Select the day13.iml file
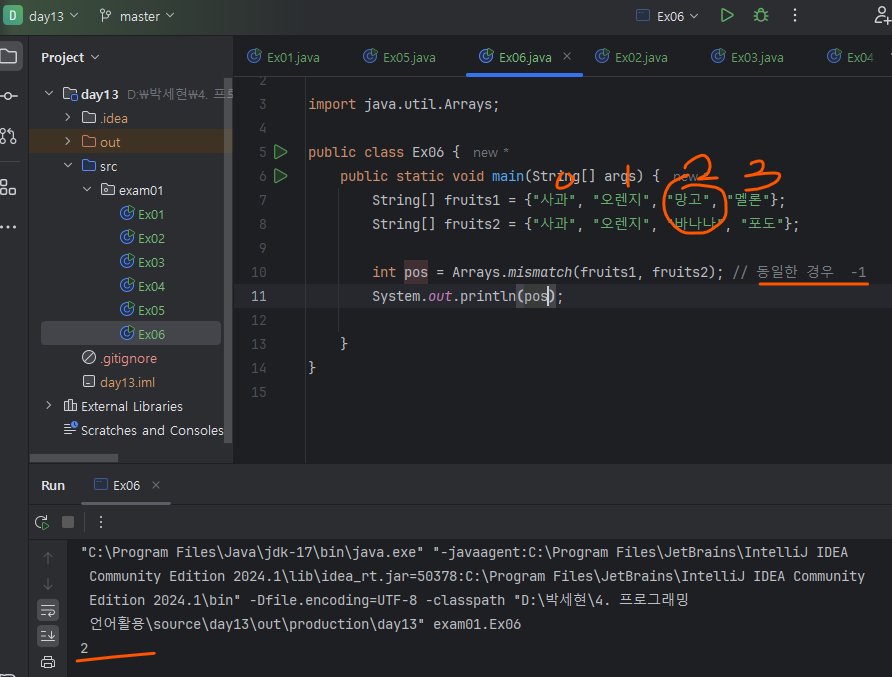 pyautogui.click(x=119, y=382)
